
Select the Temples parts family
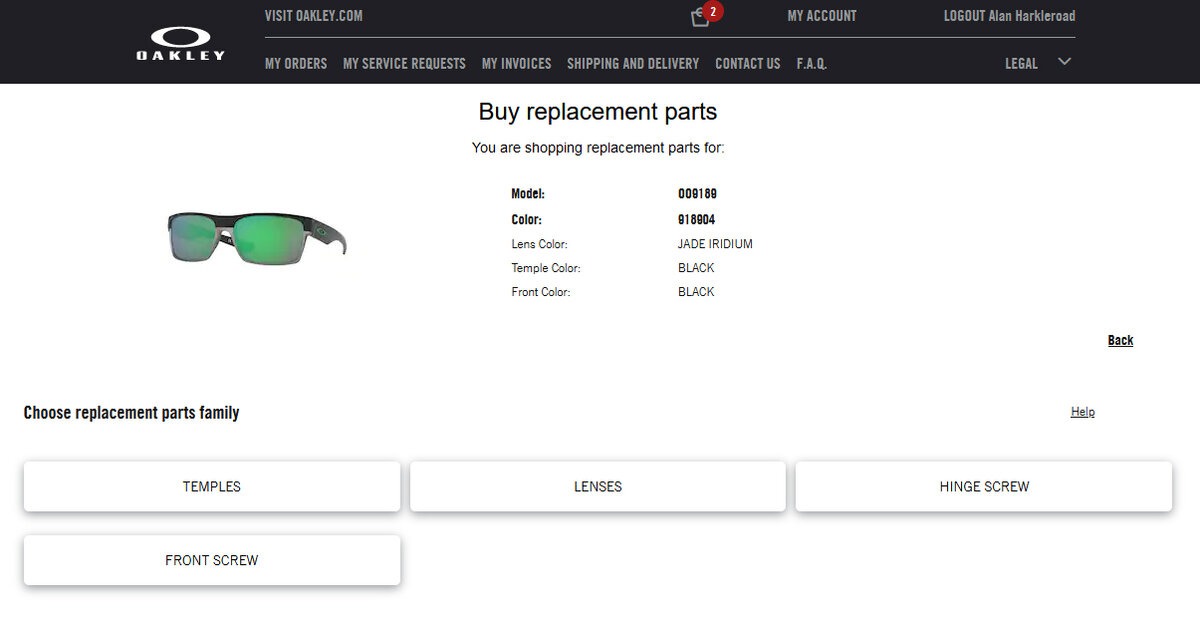coord(212,487)
